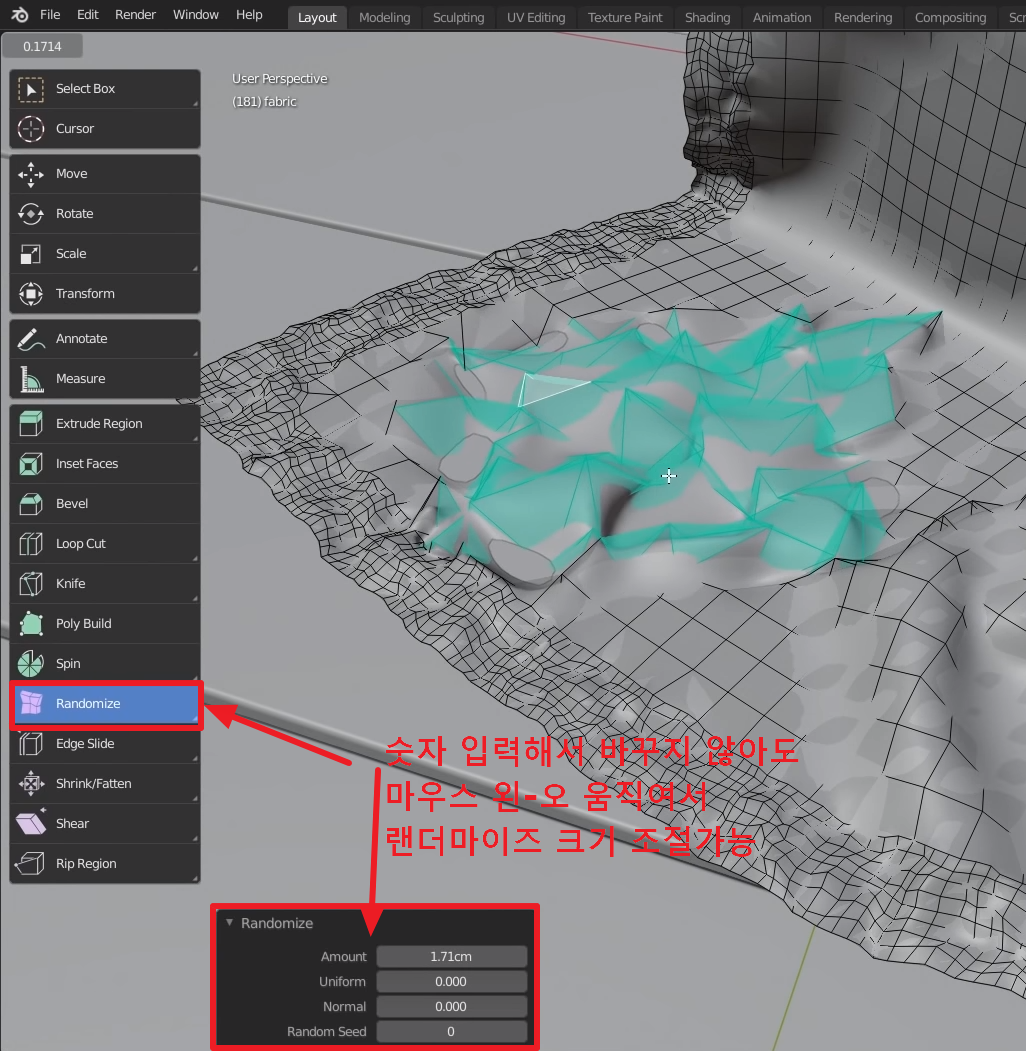Click the Rip Region label
The image size is (1026, 1051).
[x=86, y=863]
